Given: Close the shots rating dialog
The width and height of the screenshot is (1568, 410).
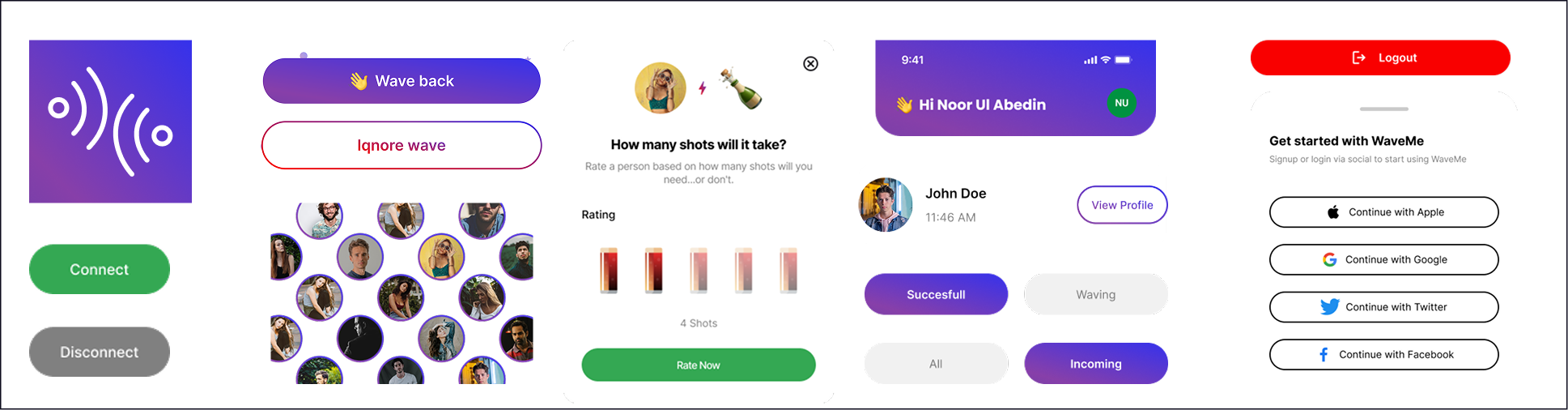Looking at the screenshot, I should (x=810, y=64).
